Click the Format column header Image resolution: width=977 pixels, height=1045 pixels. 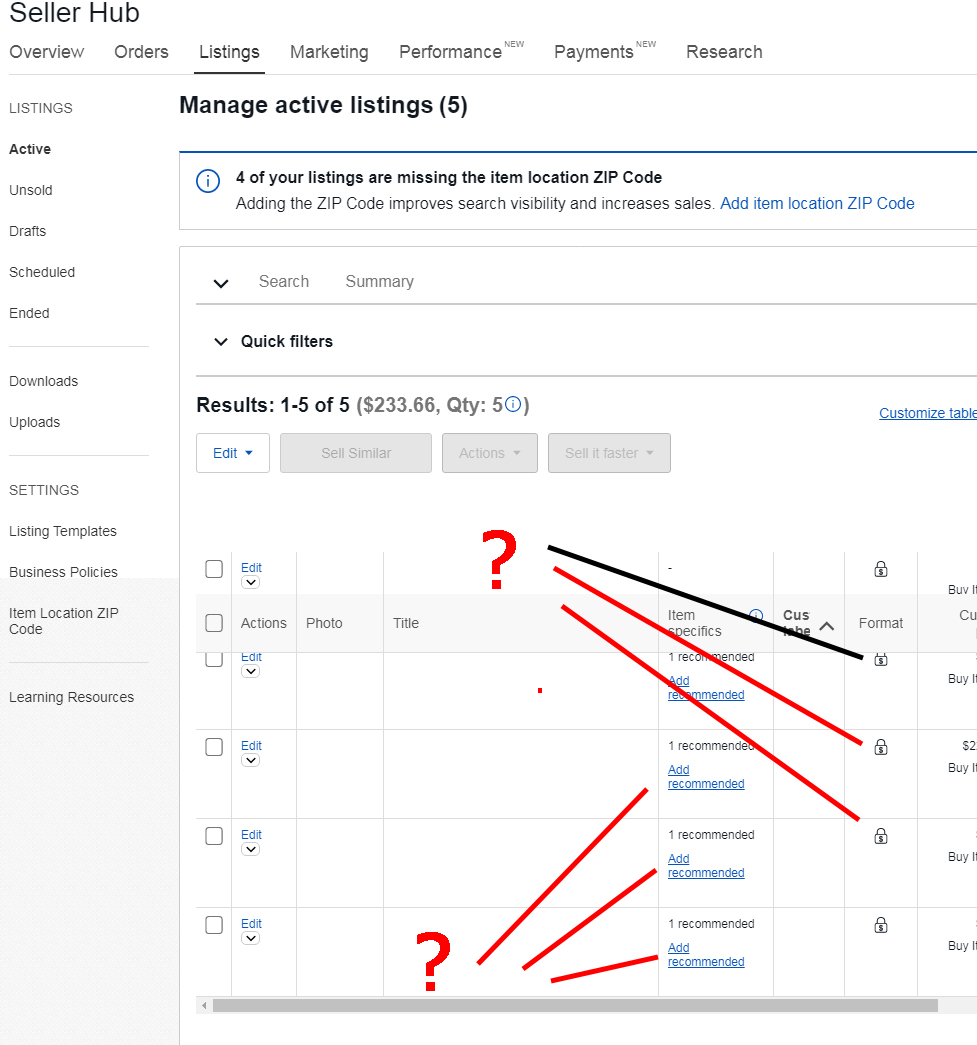click(880, 623)
